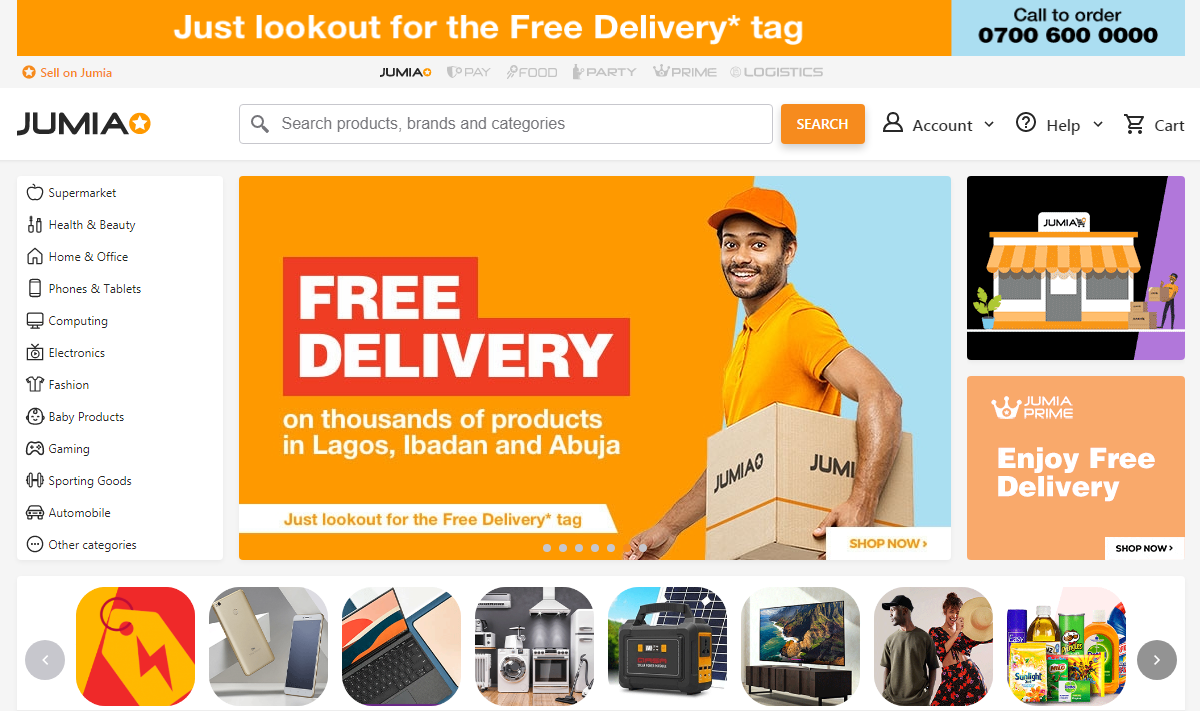Expand the Account dropdown
This screenshot has height=711, width=1200.
[x=938, y=124]
